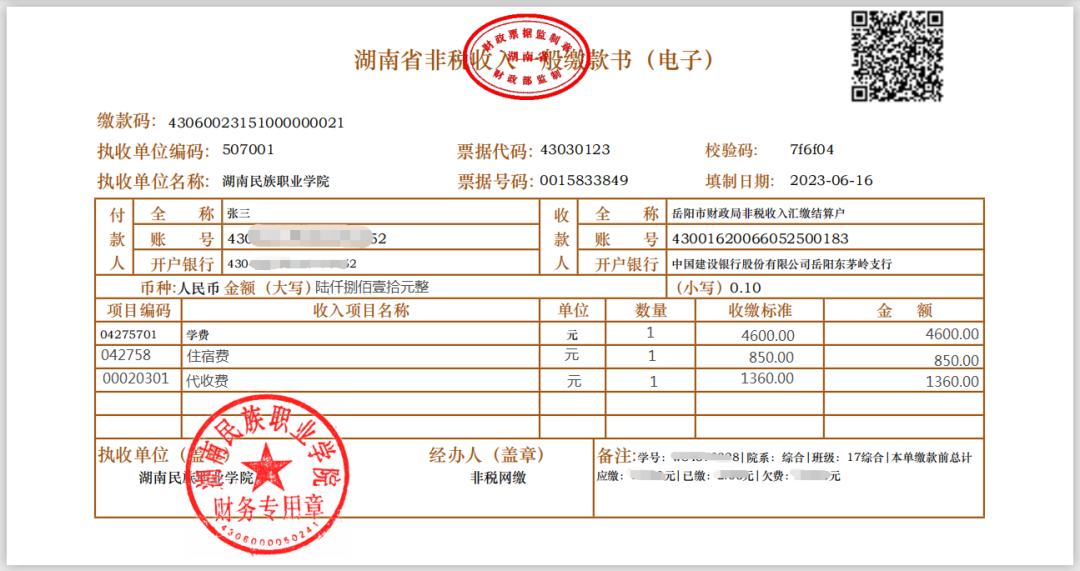The width and height of the screenshot is (1080, 571).
Task: Click the red oval supervision seal at top
Action: click(x=525, y=58)
